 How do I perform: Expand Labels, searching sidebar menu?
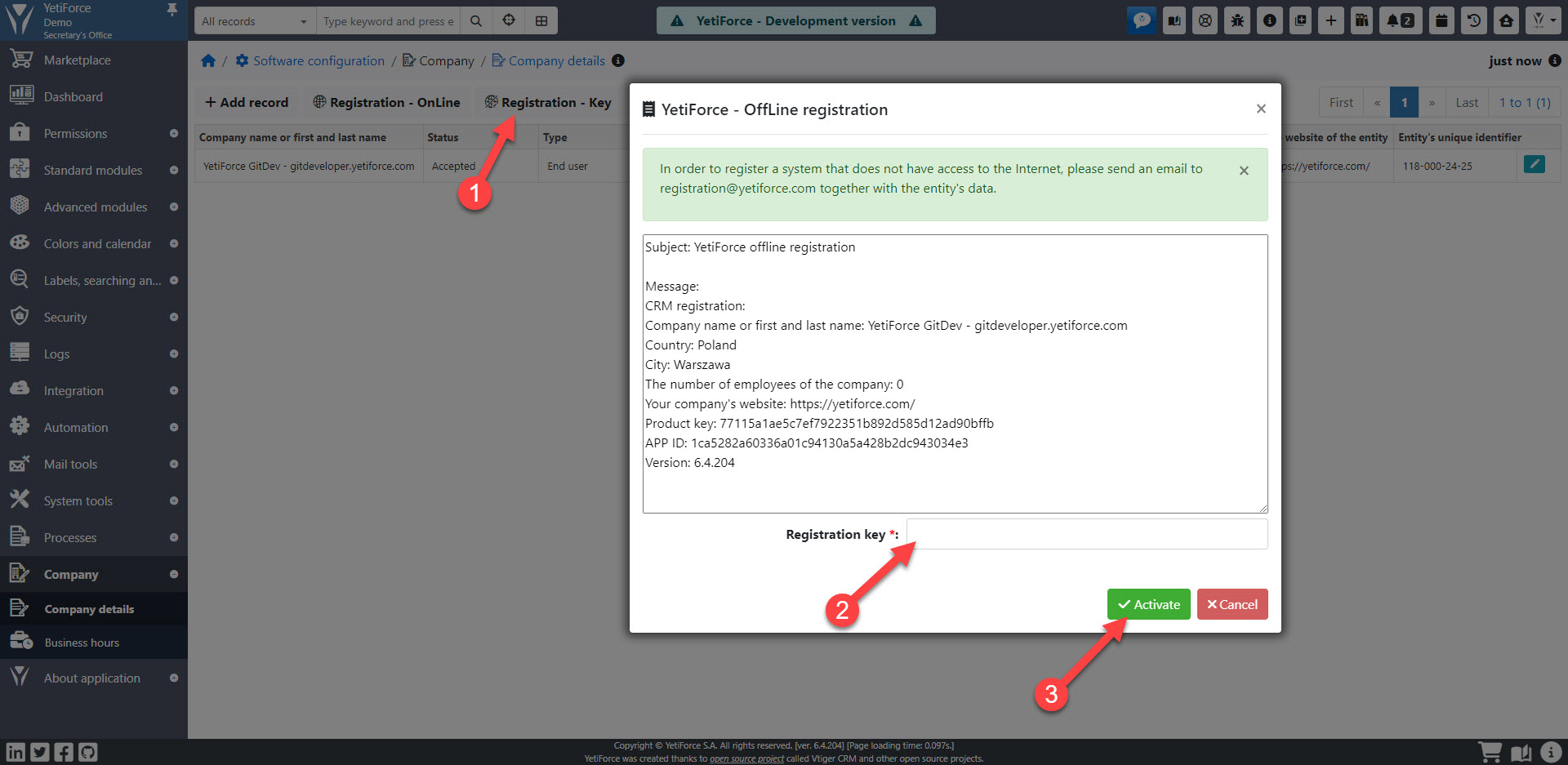tap(94, 280)
